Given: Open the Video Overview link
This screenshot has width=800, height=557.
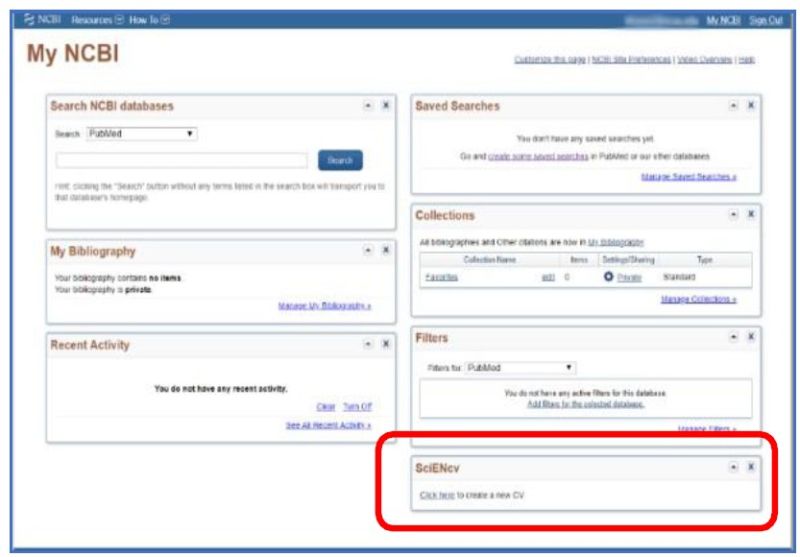Looking at the screenshot, I should pos(704,60).
